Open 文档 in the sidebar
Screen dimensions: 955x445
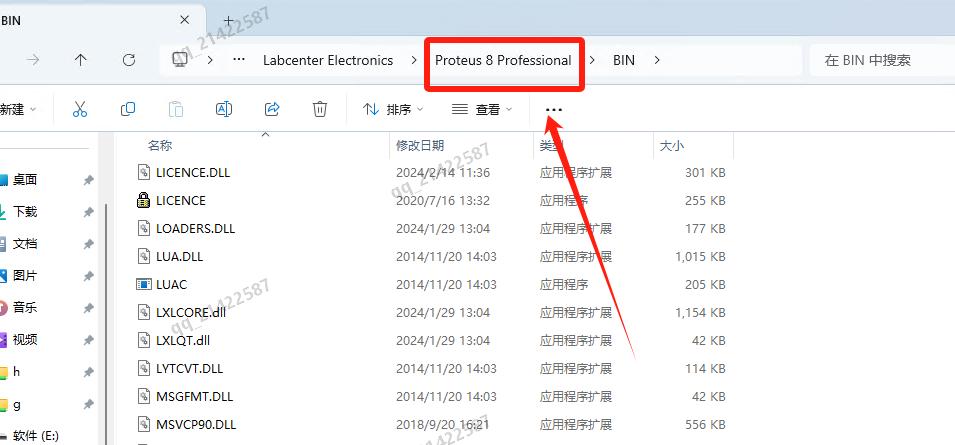pos(25,244)
